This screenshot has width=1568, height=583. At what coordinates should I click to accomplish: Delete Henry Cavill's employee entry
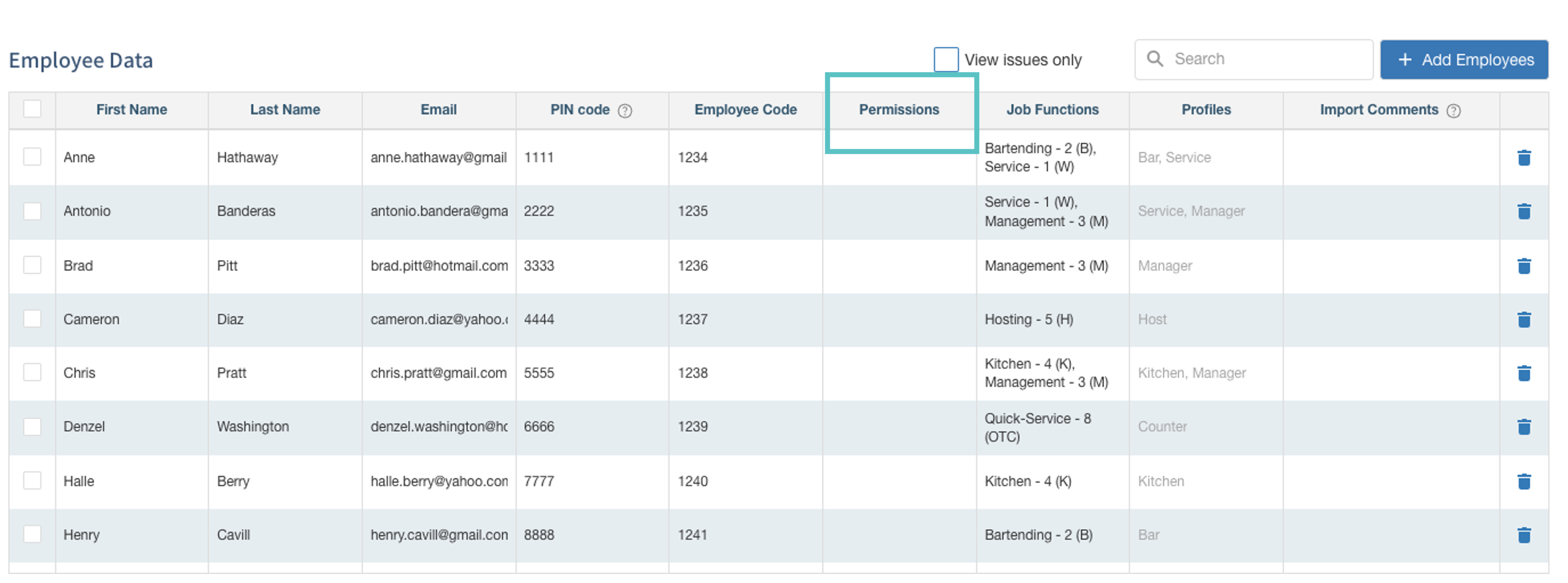pyautogui.click(x=1524, y=535)
